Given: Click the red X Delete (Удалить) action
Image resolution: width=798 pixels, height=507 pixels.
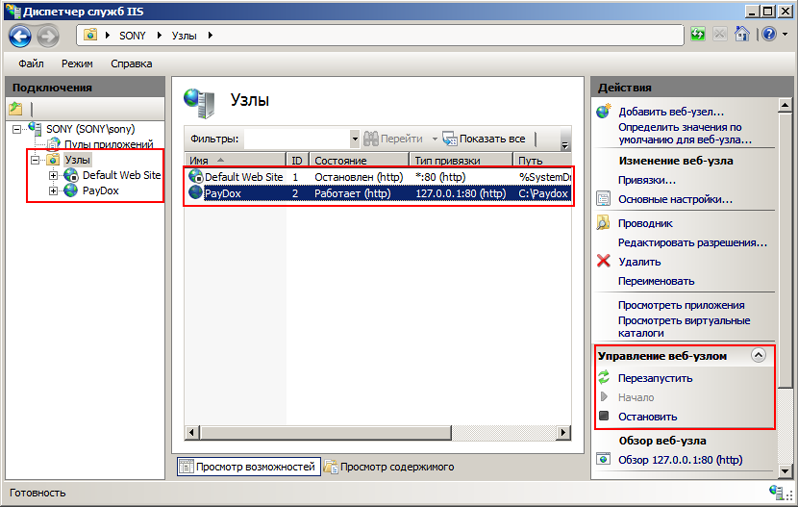Looking at the screenshot, I should coord(604,261).
